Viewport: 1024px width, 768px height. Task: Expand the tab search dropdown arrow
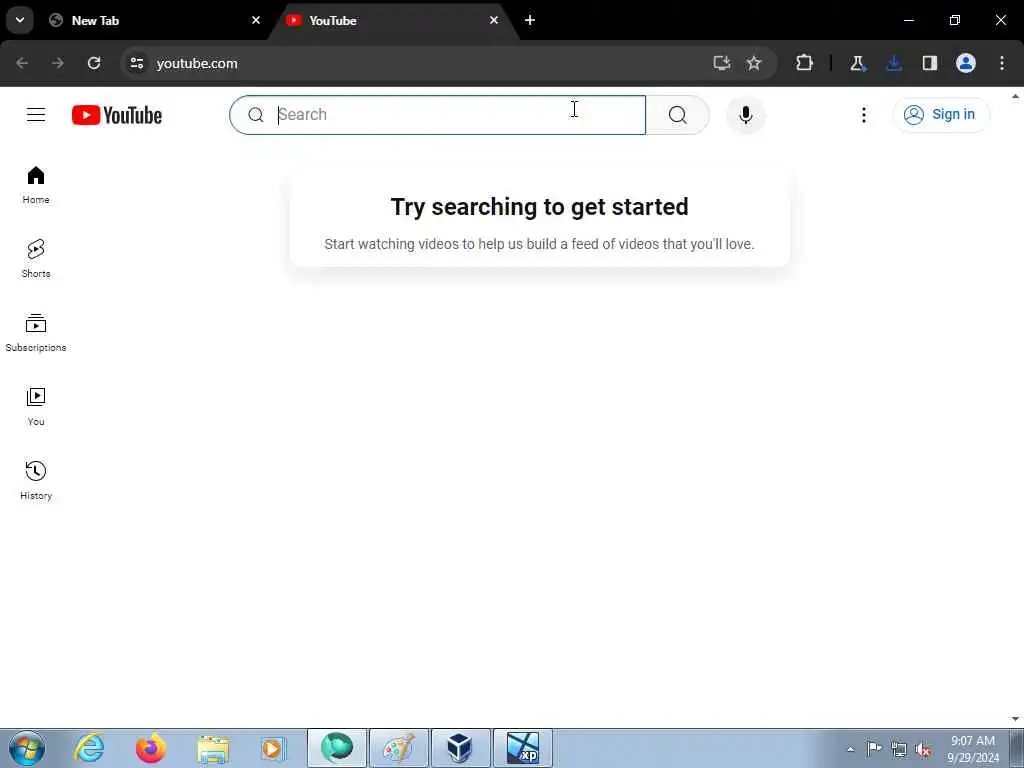tap(20, 20)
